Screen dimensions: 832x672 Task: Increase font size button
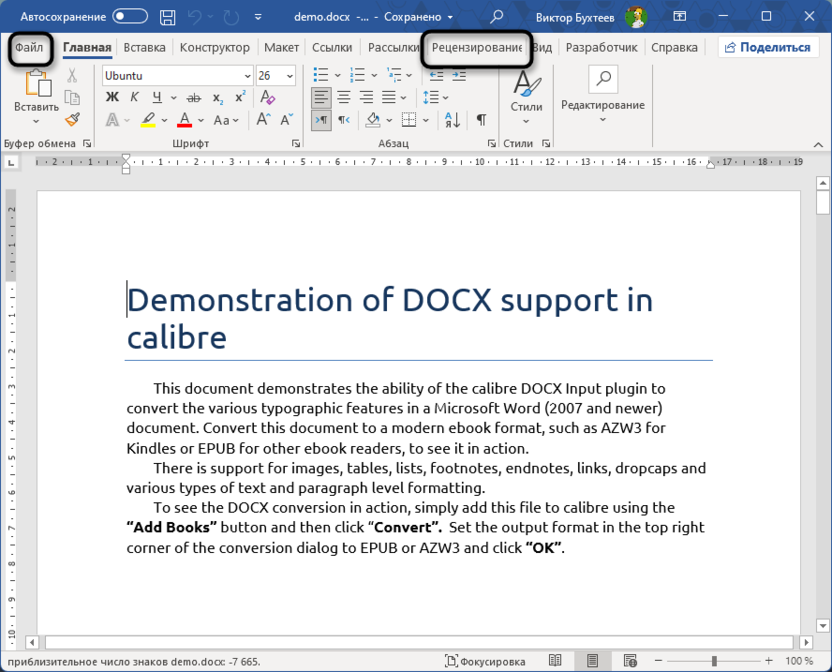(264, 119)
